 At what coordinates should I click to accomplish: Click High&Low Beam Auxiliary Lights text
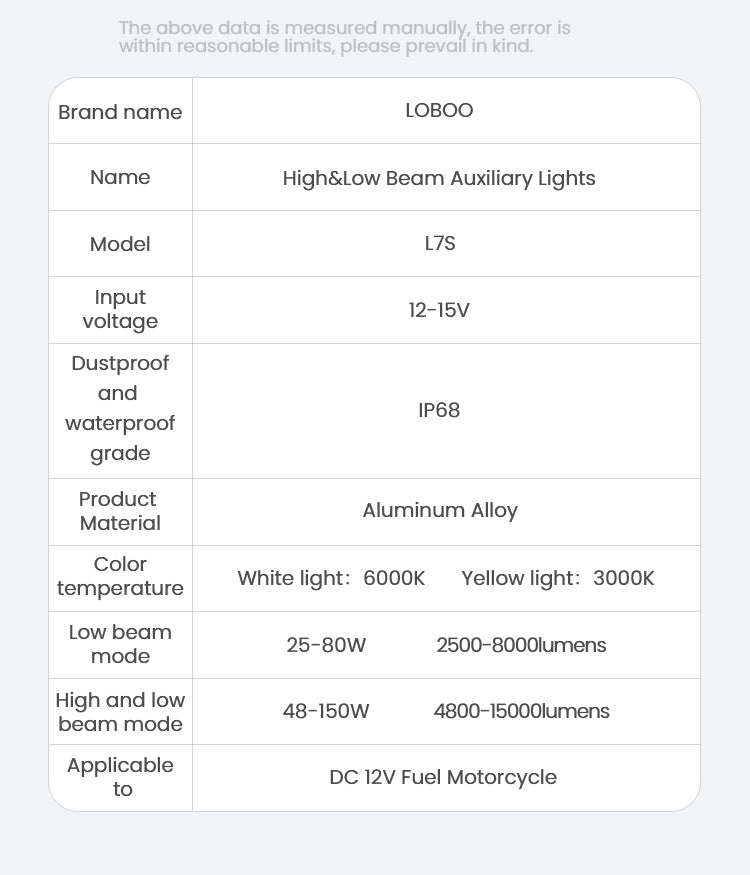[439, 178]
